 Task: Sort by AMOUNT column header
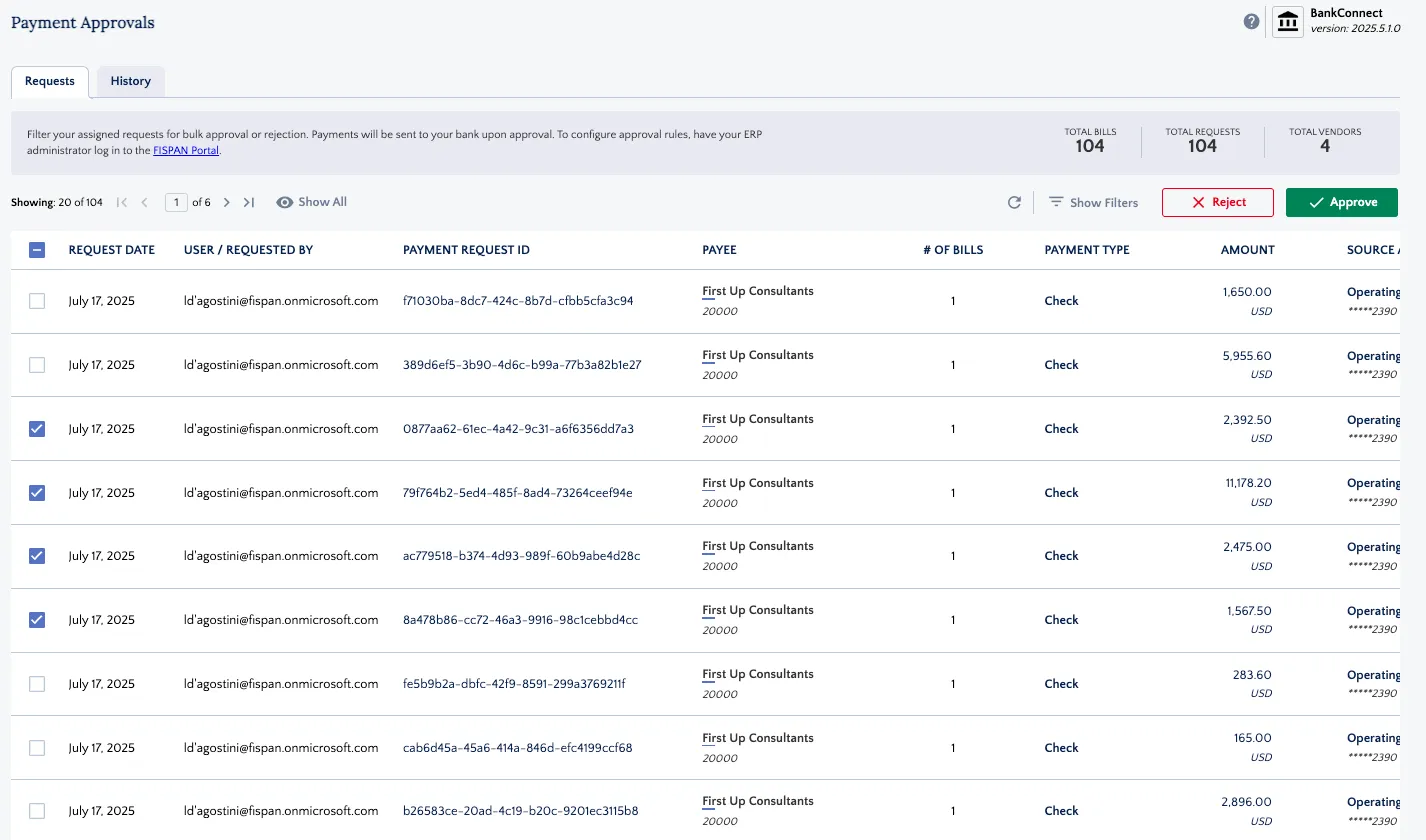pos(1248,250)
